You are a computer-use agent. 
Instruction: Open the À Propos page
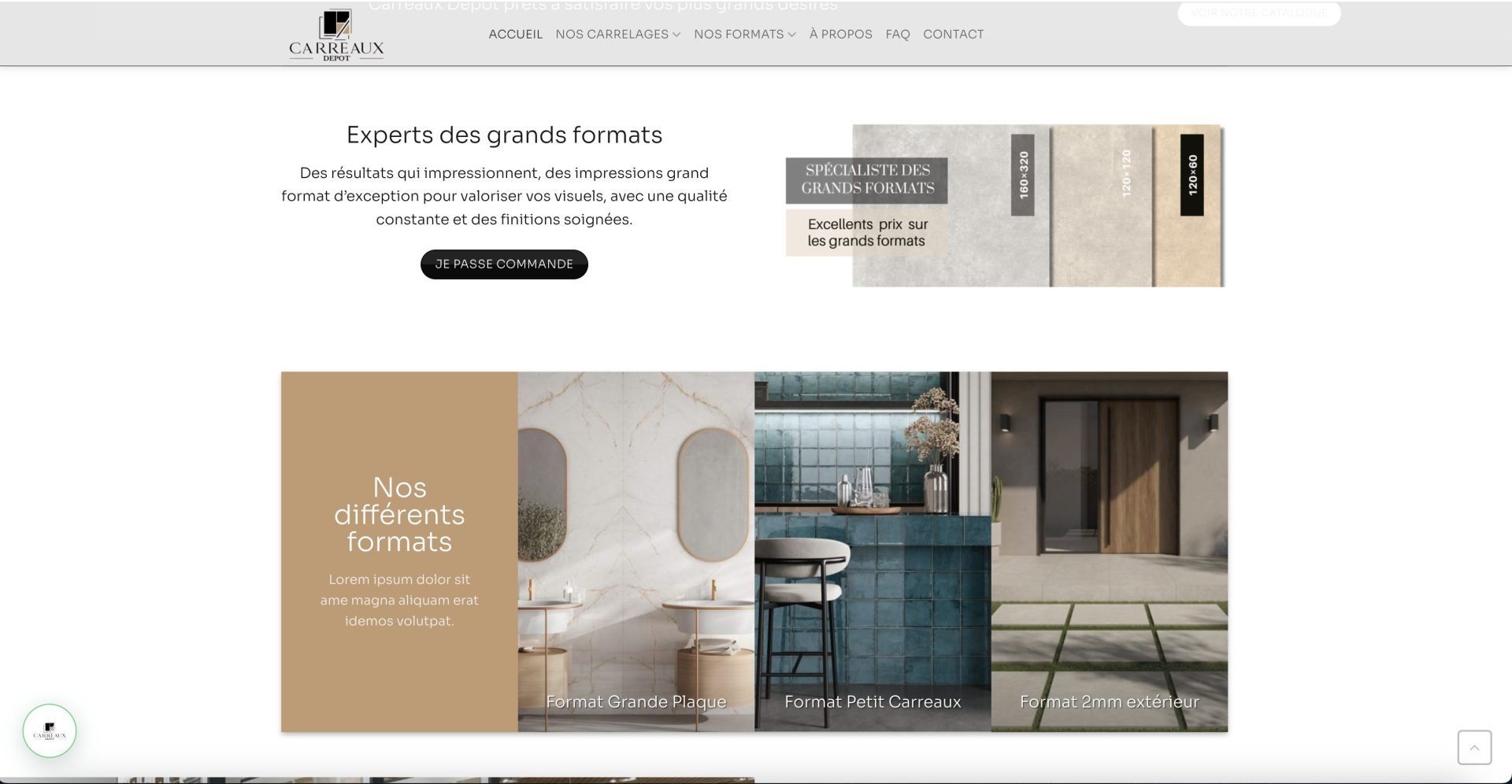pyautogui.click(x=840, y=35)
